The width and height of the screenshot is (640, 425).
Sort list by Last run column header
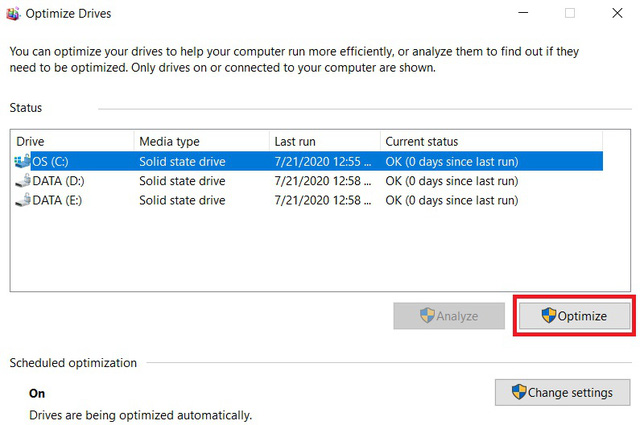pos(324,141)
